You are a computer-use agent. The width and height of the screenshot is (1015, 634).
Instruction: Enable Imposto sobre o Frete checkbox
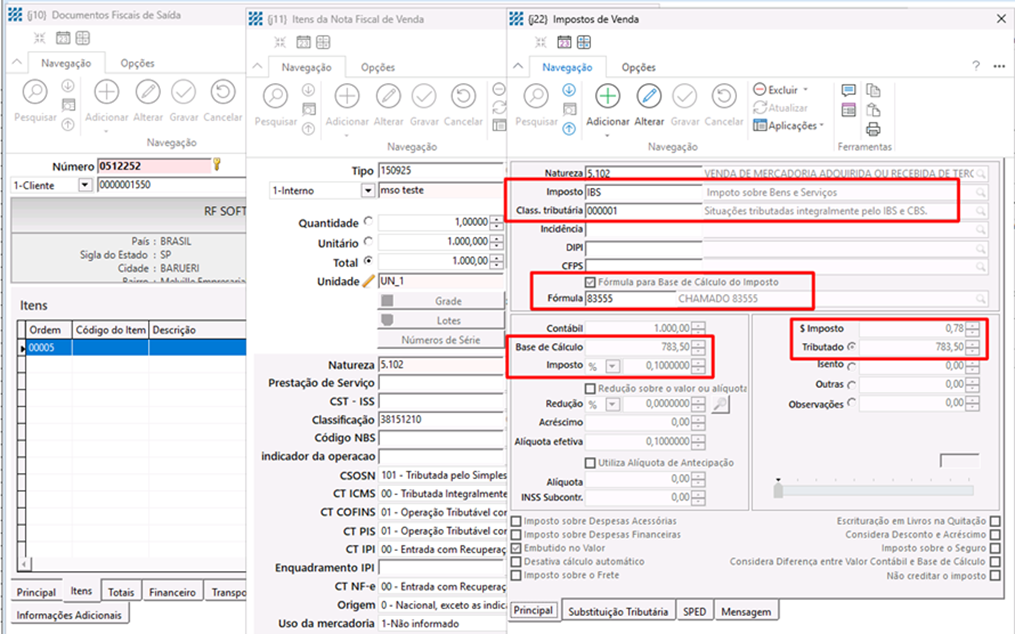[x=516, y=575]
